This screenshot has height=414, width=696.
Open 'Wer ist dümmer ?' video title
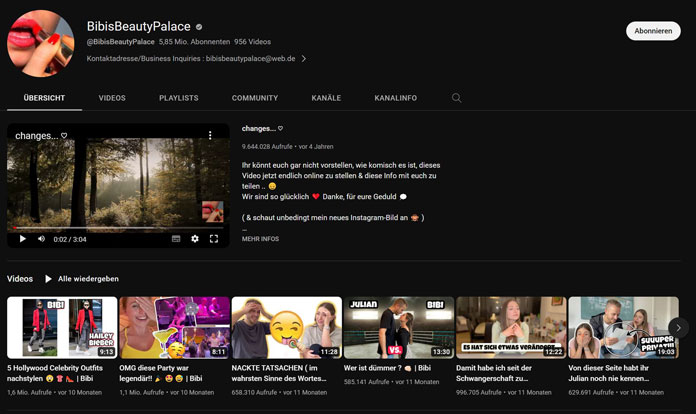click(x=387, y=368)
